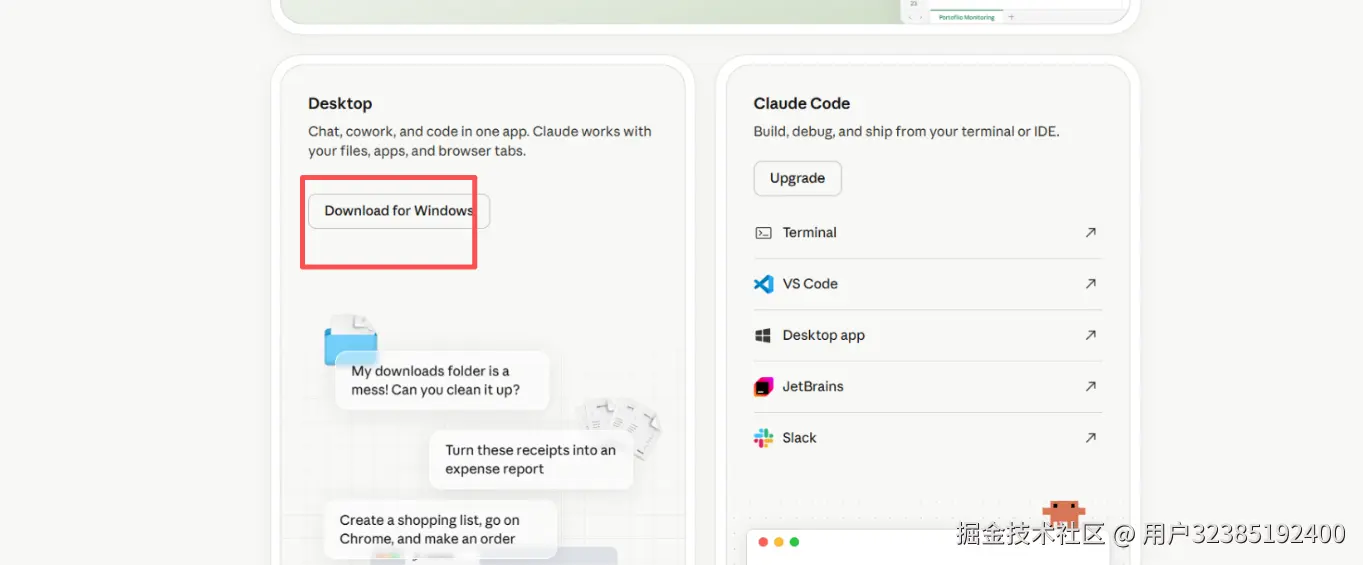Click the Windows logo beside Desktop app

(763, 336)
